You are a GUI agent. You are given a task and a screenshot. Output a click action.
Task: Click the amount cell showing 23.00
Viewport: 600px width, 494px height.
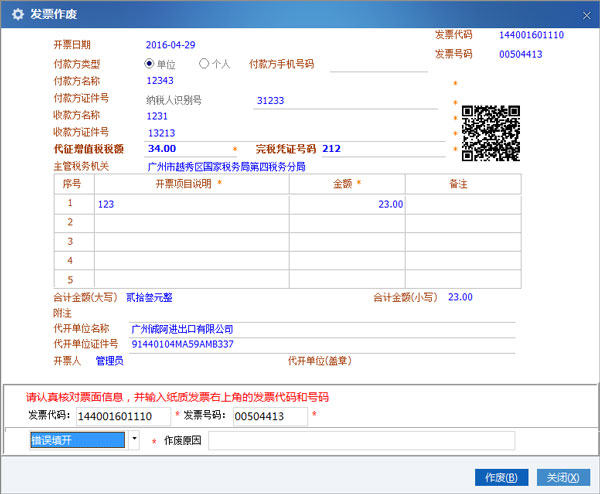(x=347, y=204)
